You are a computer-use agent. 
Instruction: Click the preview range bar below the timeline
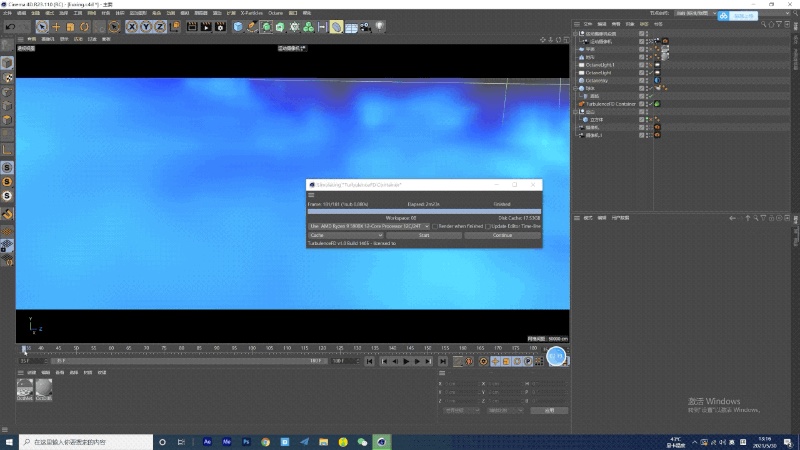188,361
